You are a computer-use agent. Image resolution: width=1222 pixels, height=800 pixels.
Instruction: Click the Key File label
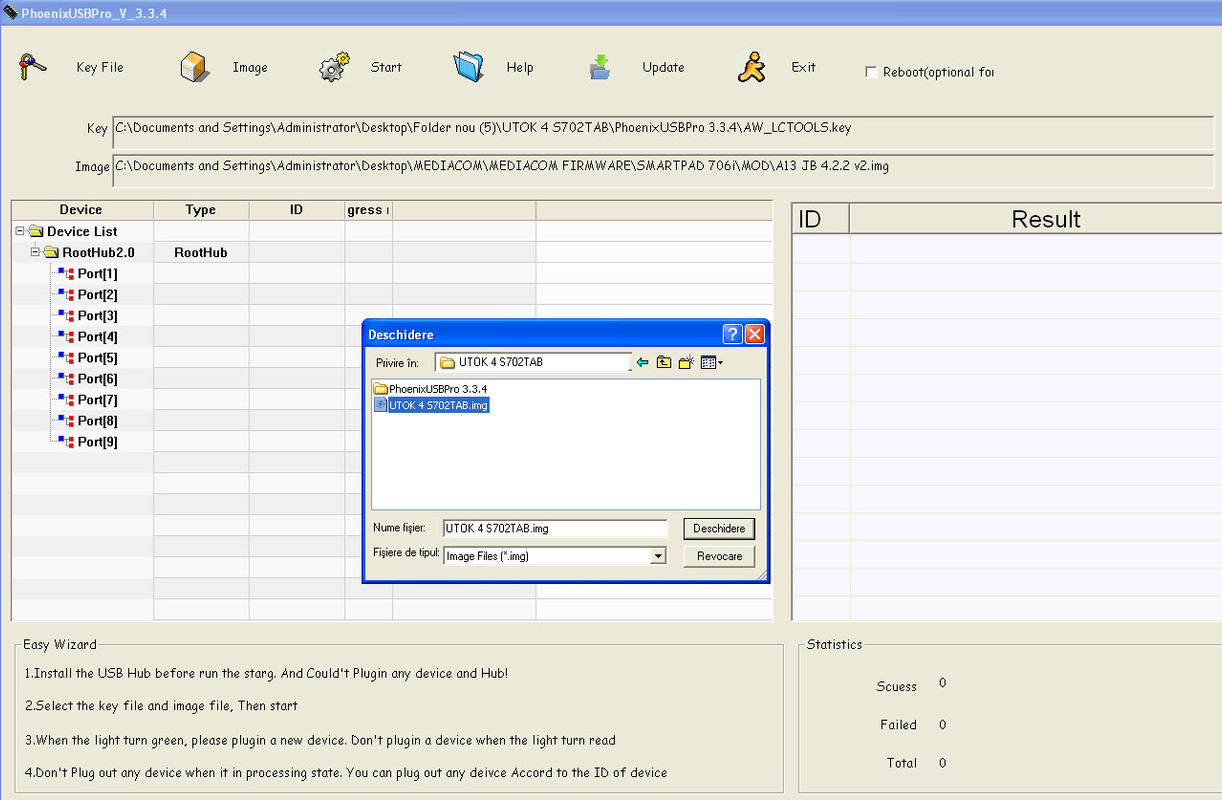coord(100,67)
